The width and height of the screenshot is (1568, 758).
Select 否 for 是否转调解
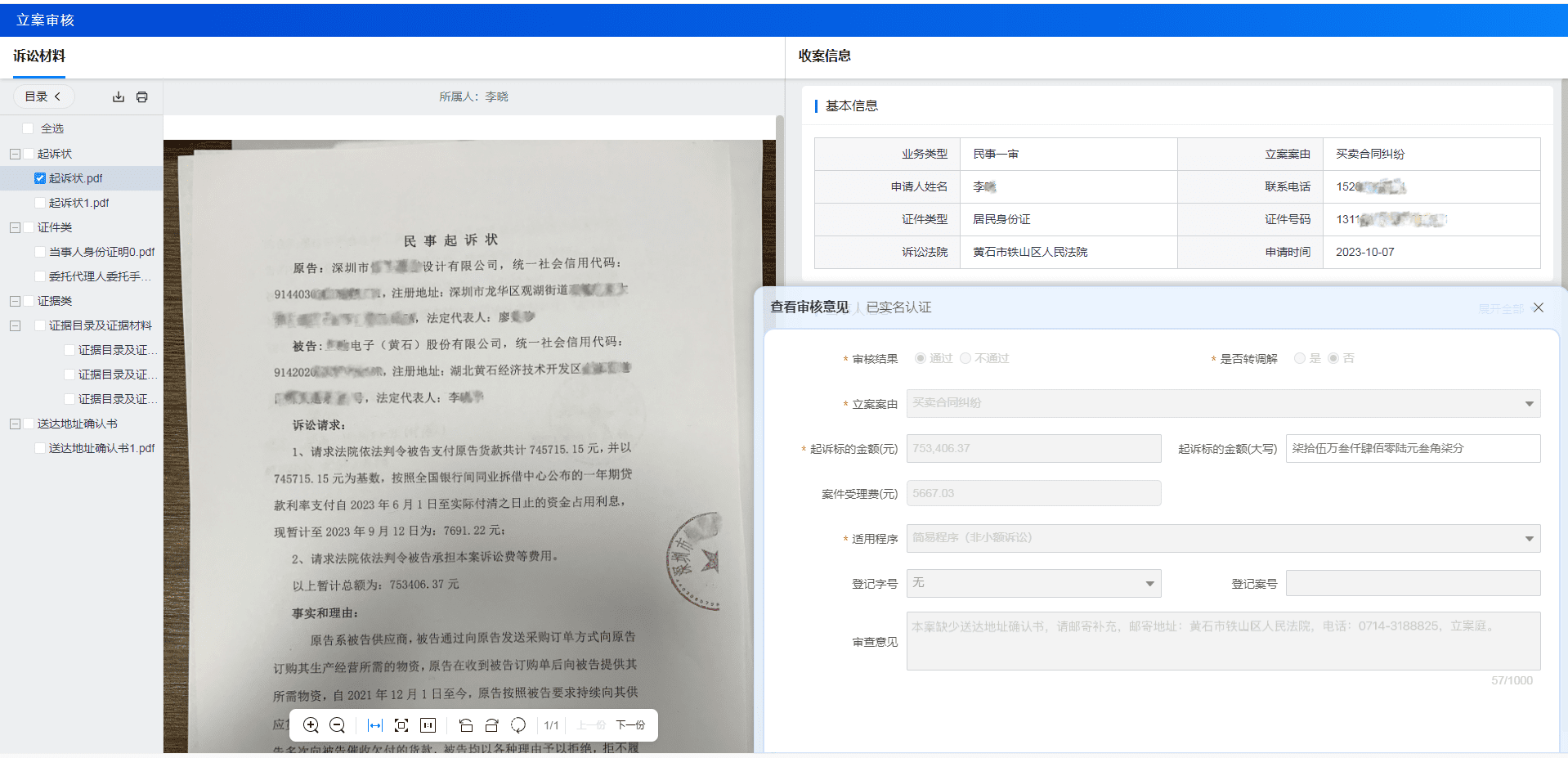point(1333,358)
